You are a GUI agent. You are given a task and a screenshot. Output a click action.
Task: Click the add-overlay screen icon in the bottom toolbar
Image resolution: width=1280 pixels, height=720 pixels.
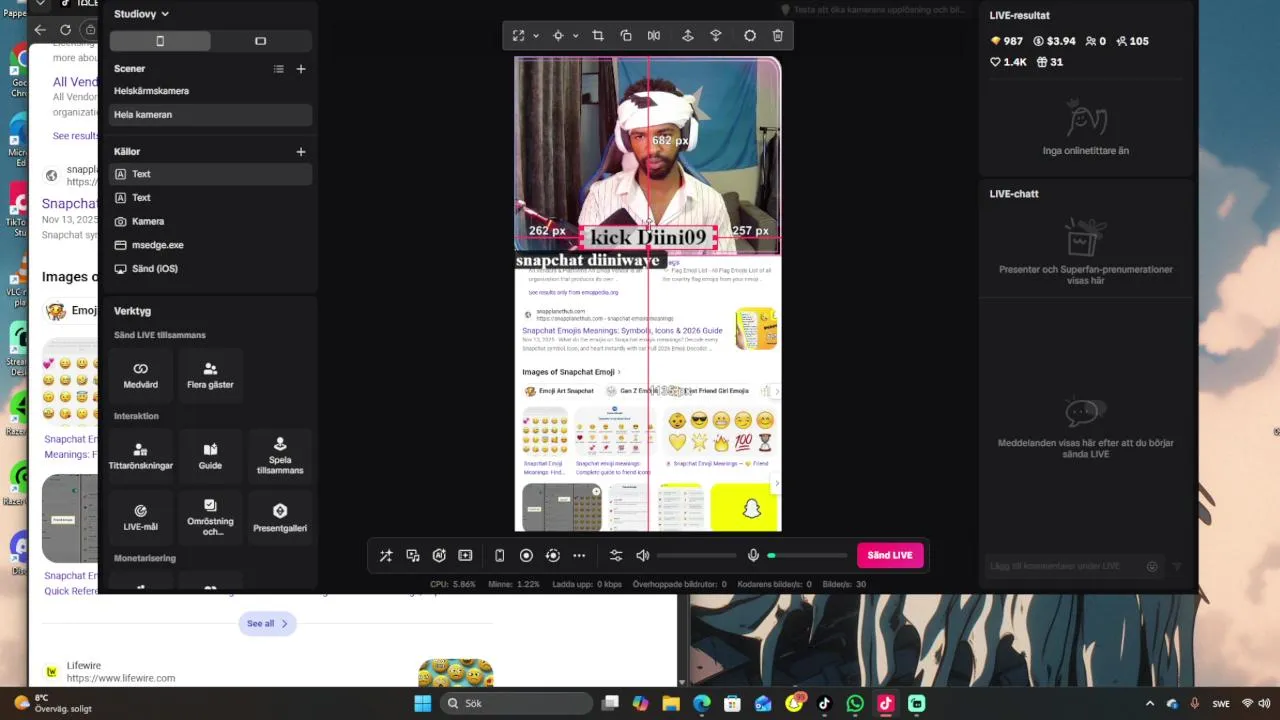[465, 556]
